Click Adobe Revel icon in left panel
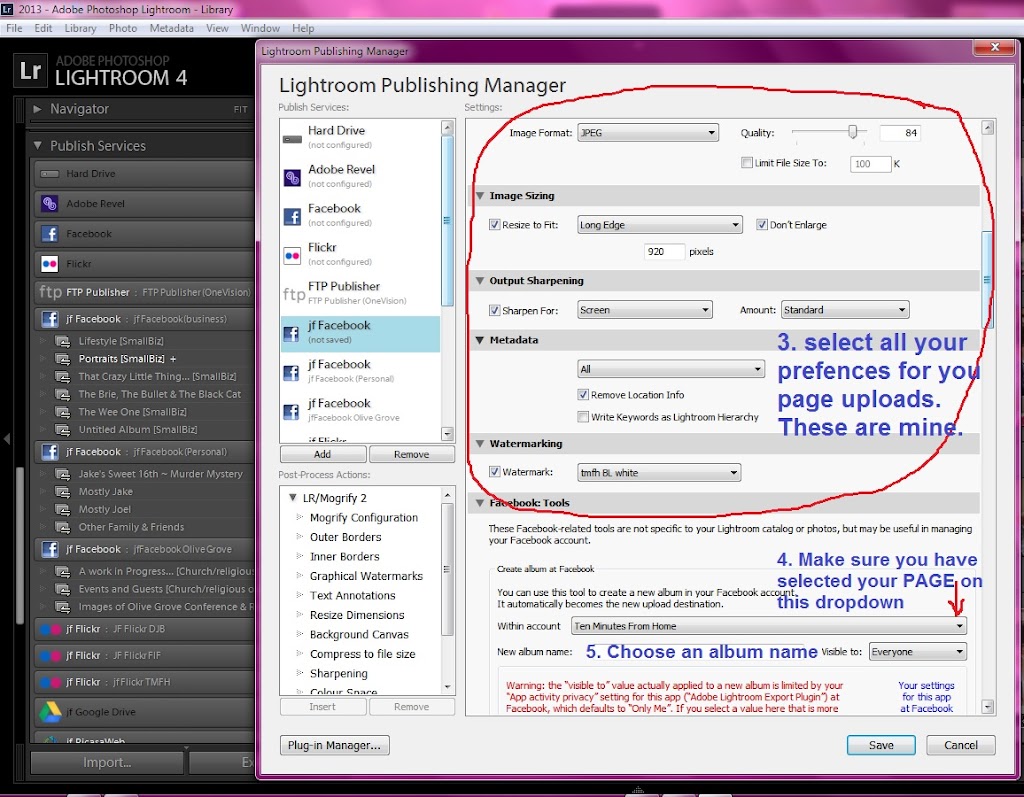 50,204
